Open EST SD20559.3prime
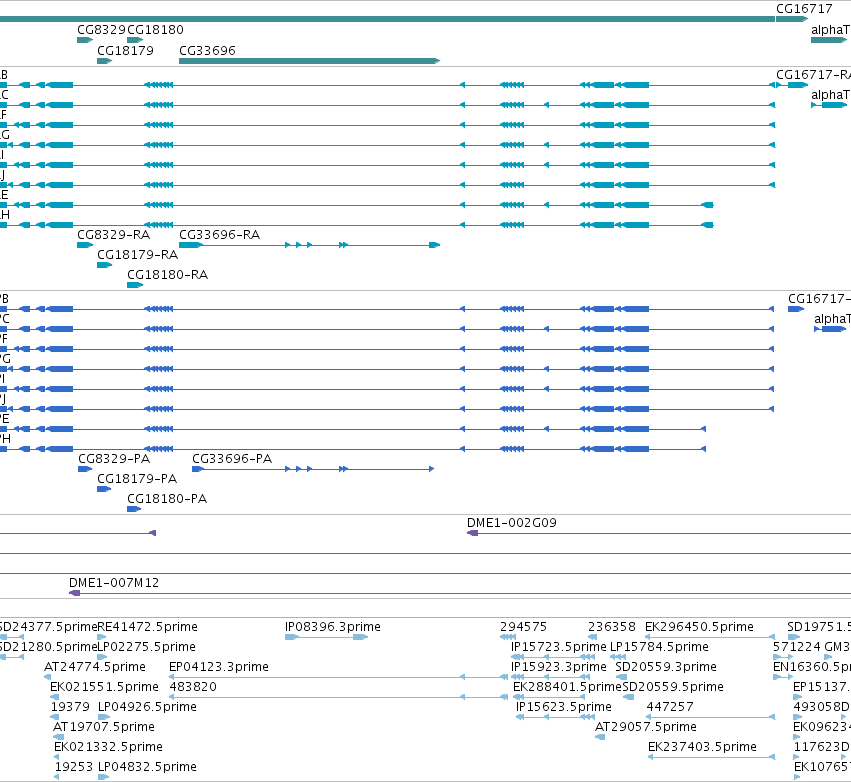Screen dimensions: 851x782 666,667
